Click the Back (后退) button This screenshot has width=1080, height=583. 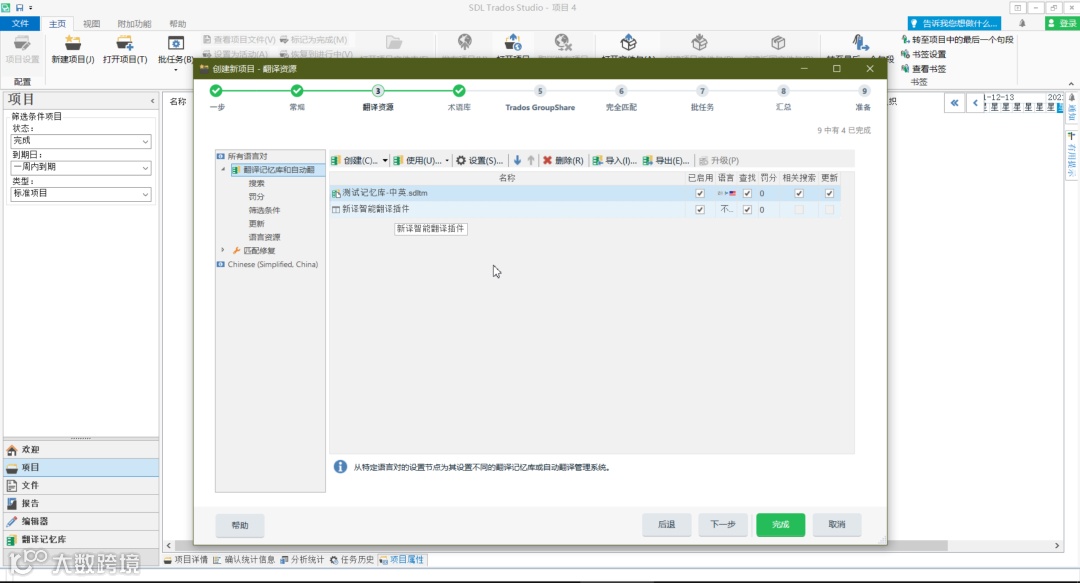(667, 524)
